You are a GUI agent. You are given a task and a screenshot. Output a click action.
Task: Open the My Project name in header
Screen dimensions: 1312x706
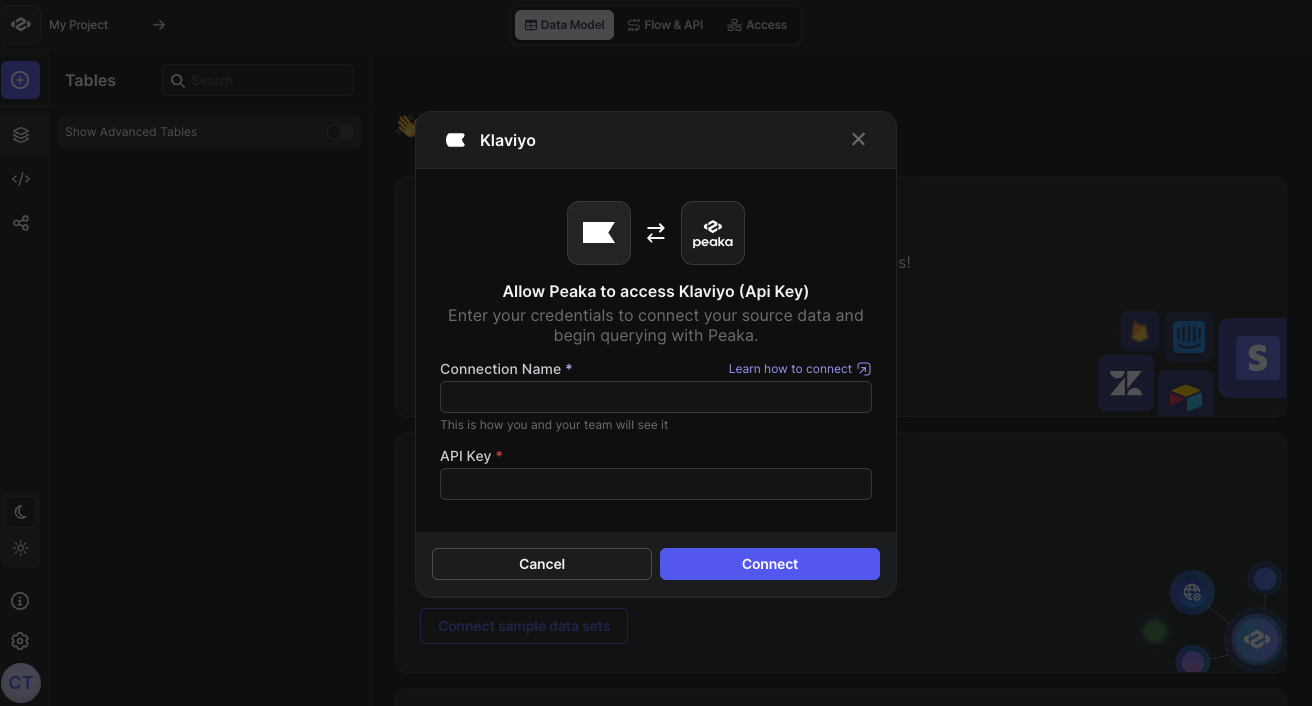(x=79, y=25)
